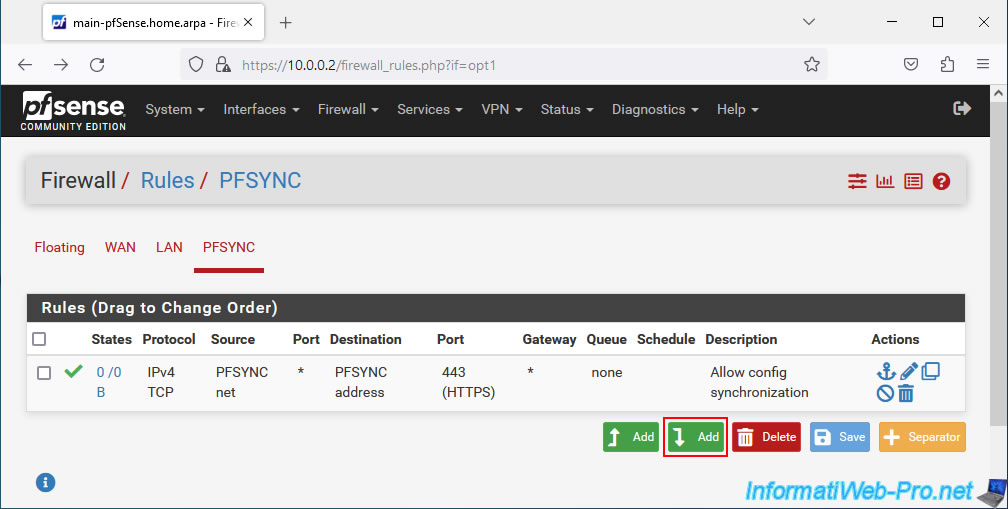Open the status bar chart icon
This screenshot has height=509, width=1008.
coord(885,181)
